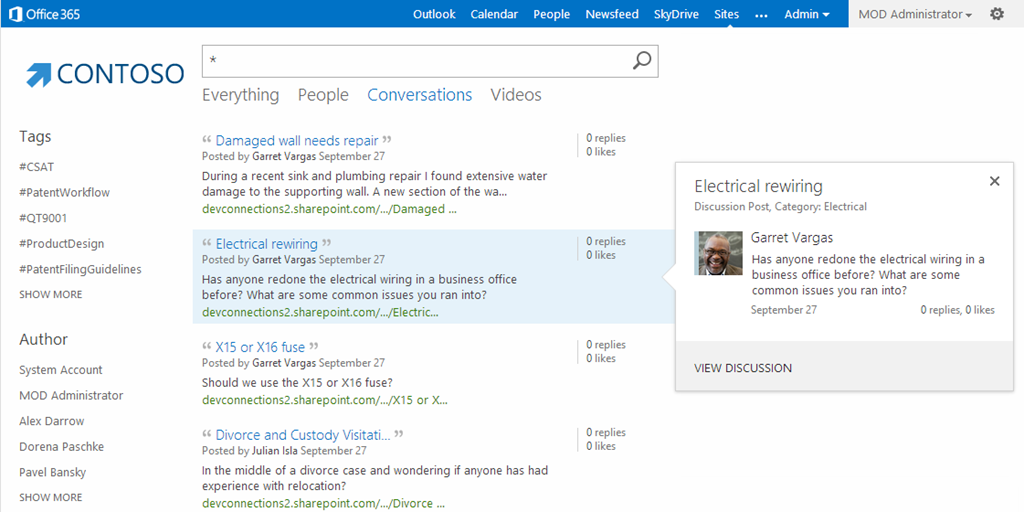
Task: Click the devconnections2 .../Damaged URL
Action: tap(329, 209)
